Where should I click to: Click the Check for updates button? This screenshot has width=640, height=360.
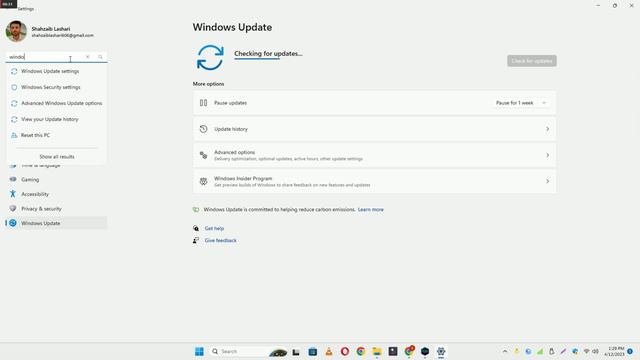coord(532,61)
